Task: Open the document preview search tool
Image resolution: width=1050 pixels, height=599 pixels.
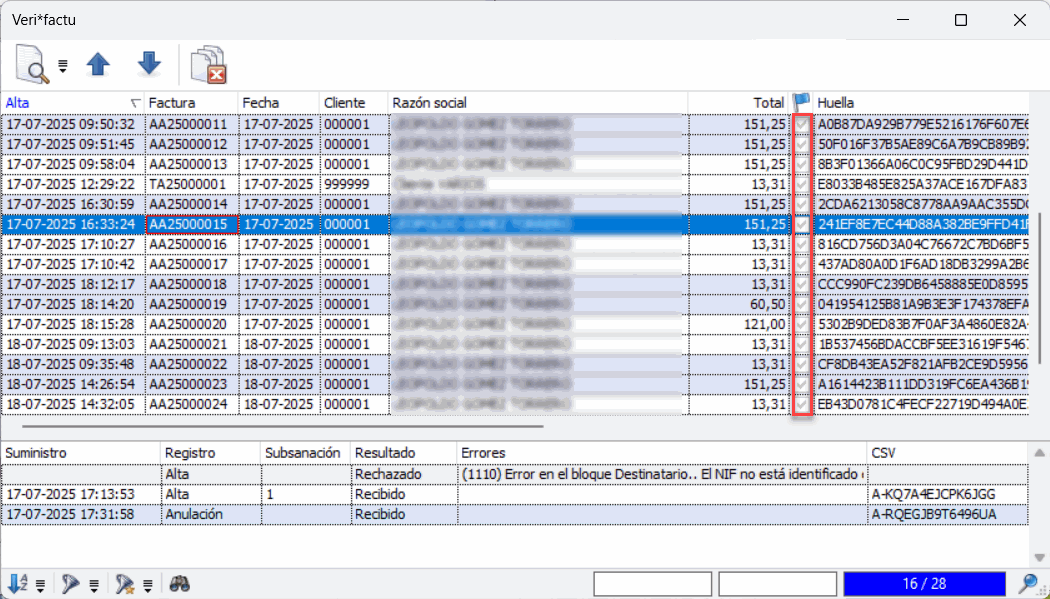Action: pyautogui.click(x=32, y=64)
